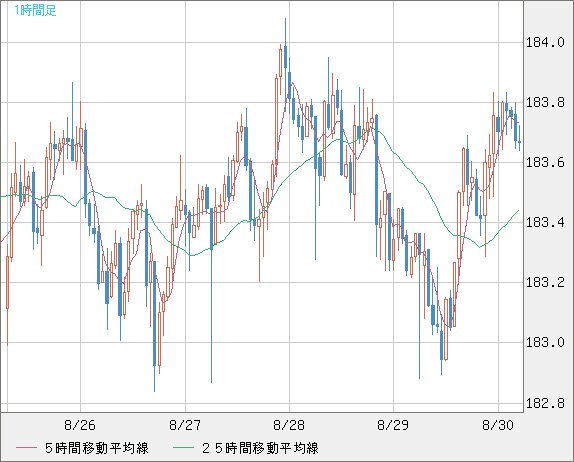Click the 183.0 price axis label
The width and height of the screenshot is (574, 462).
coord(545,343)
